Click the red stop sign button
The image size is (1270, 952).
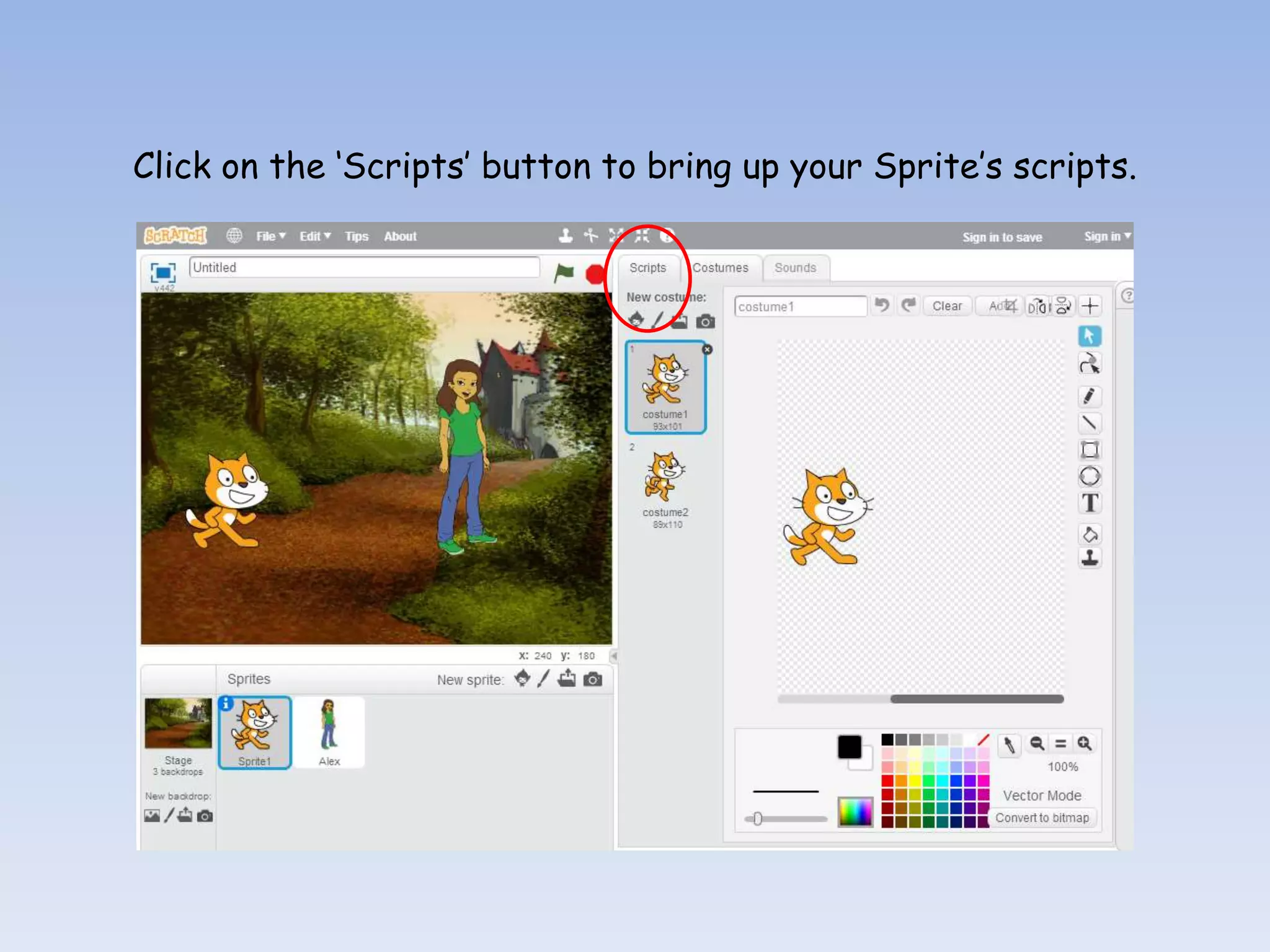point(595,274)
